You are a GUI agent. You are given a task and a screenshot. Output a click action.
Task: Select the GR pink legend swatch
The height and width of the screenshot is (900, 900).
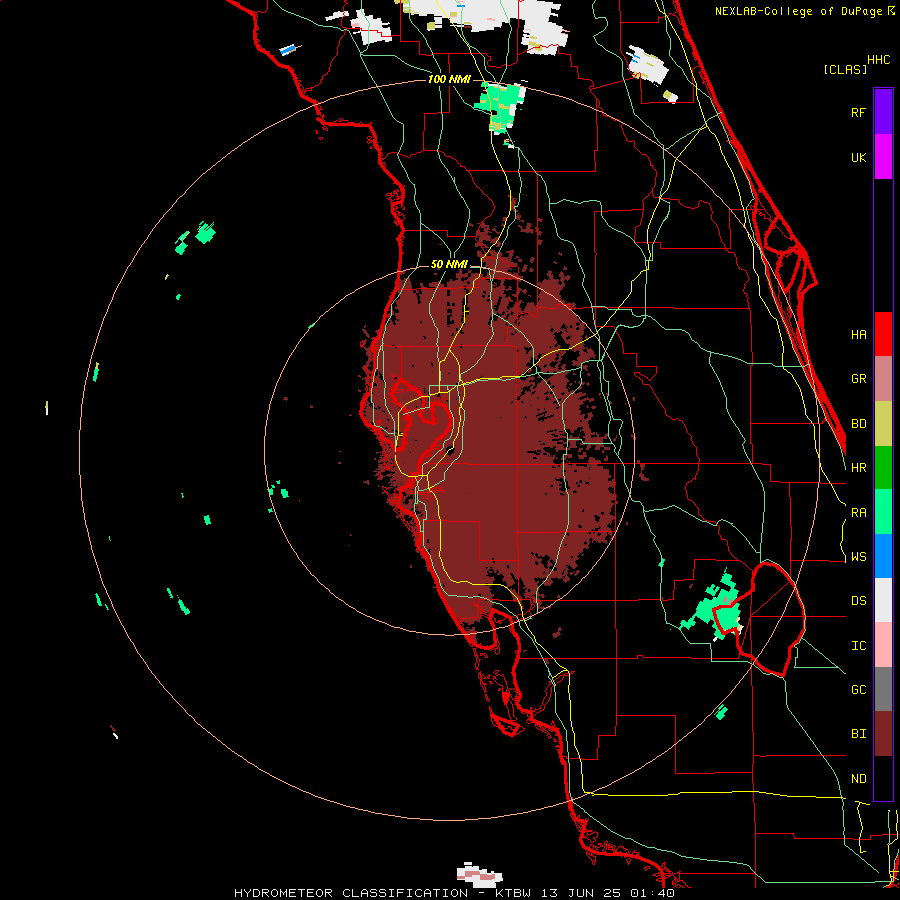click(x=883, y=378)
